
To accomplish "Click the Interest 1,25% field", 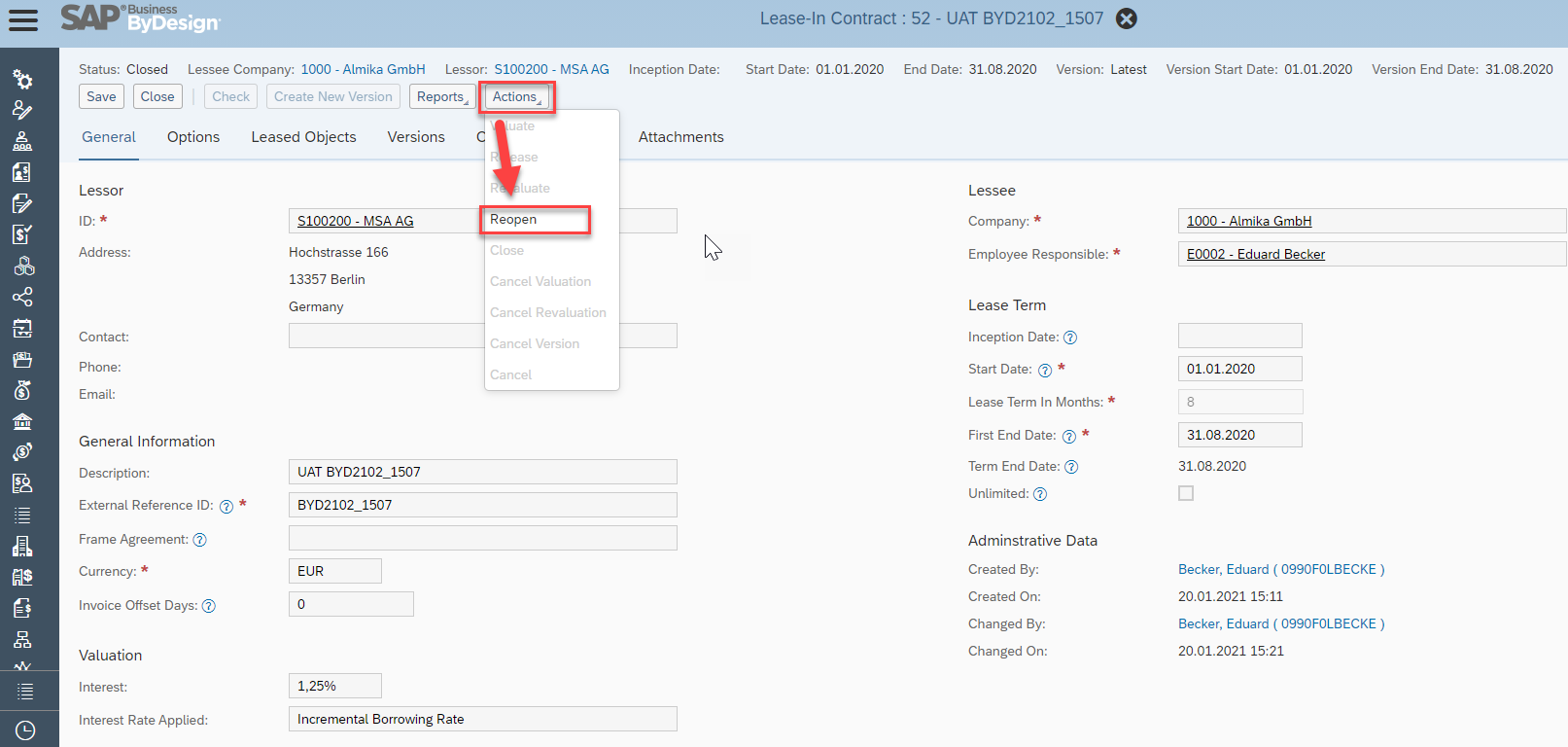I will pyautogui.click(x=335, y=686).
